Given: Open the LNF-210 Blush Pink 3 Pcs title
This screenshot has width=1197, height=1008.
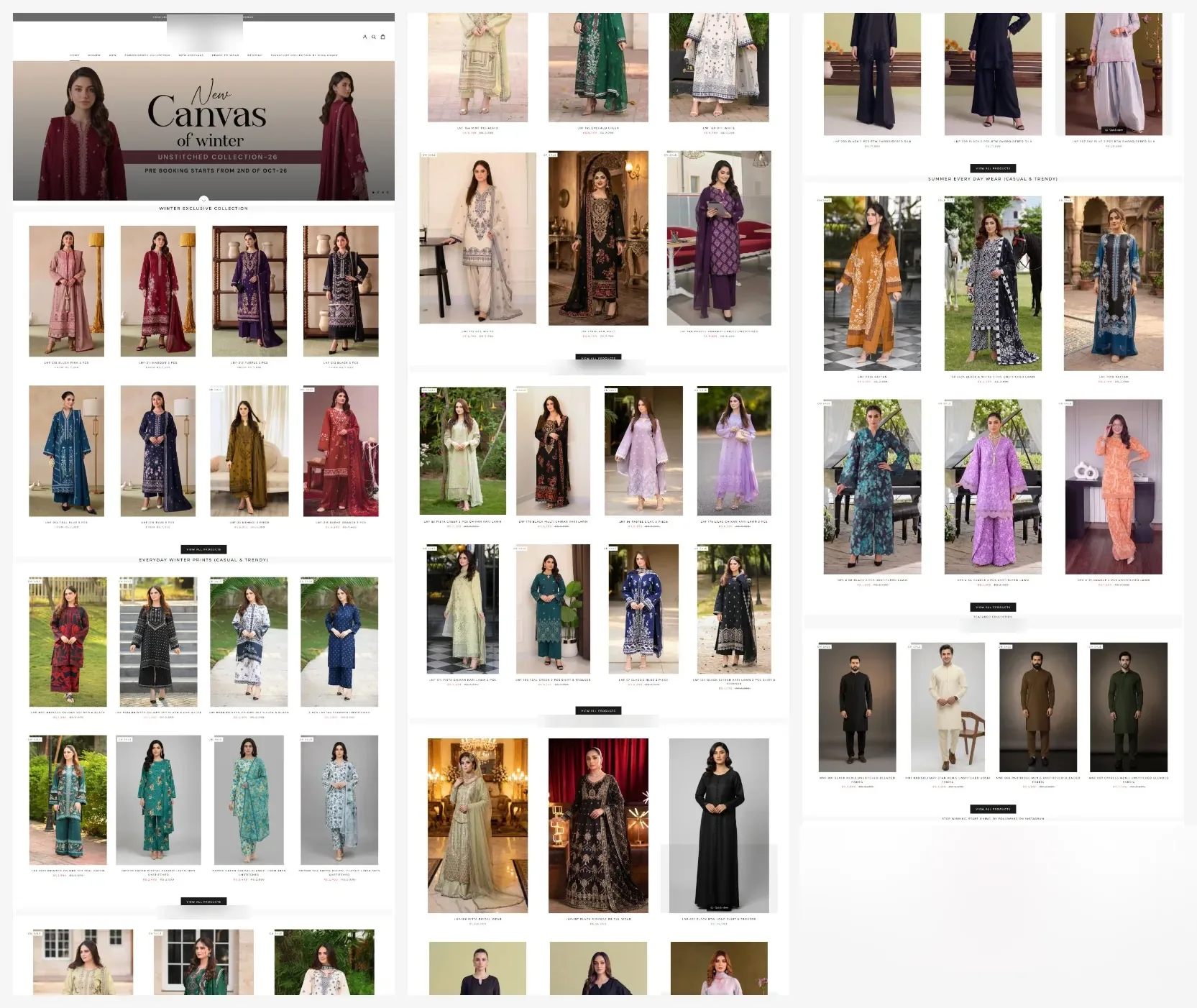Looking at the screenshot, I should pos(66,363).
